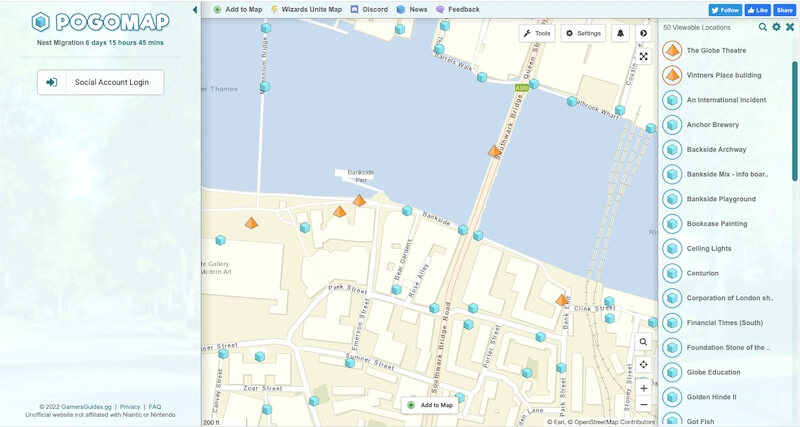This screenshot has width=800, height=427.
Task: Select Ceiling Lights in list
Action: 726,248
